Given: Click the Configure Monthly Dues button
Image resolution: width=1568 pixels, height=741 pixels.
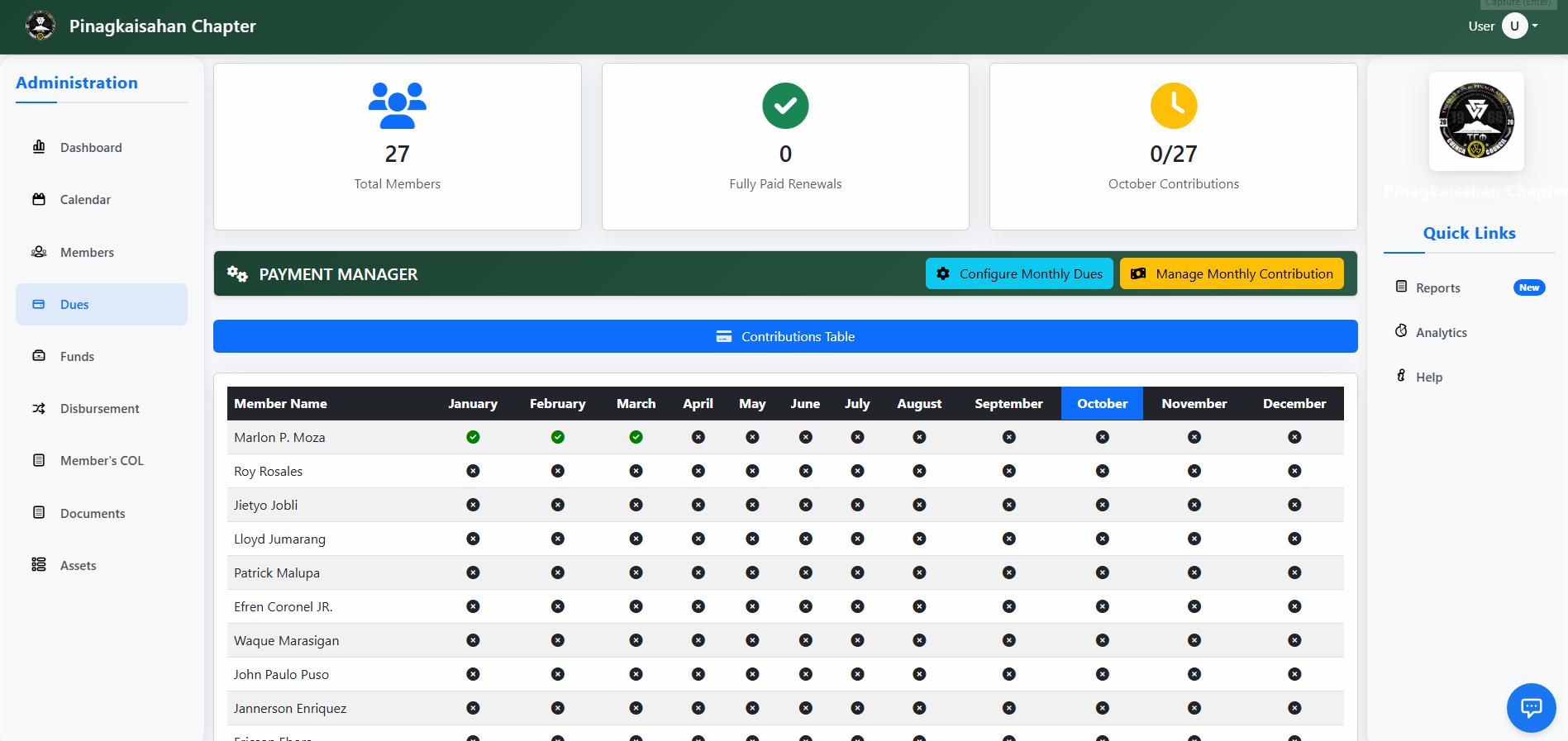Looking at the screenshot, I should click(1019, 273).
